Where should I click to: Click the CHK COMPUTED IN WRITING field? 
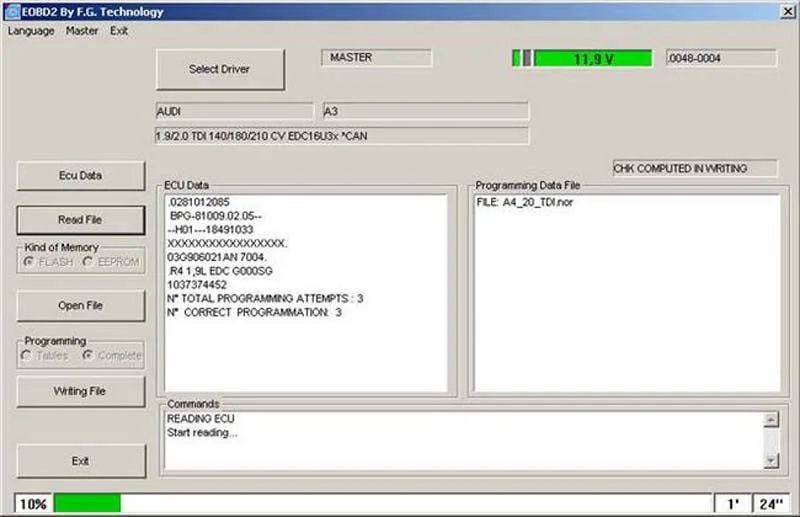(x=695, y=168)
